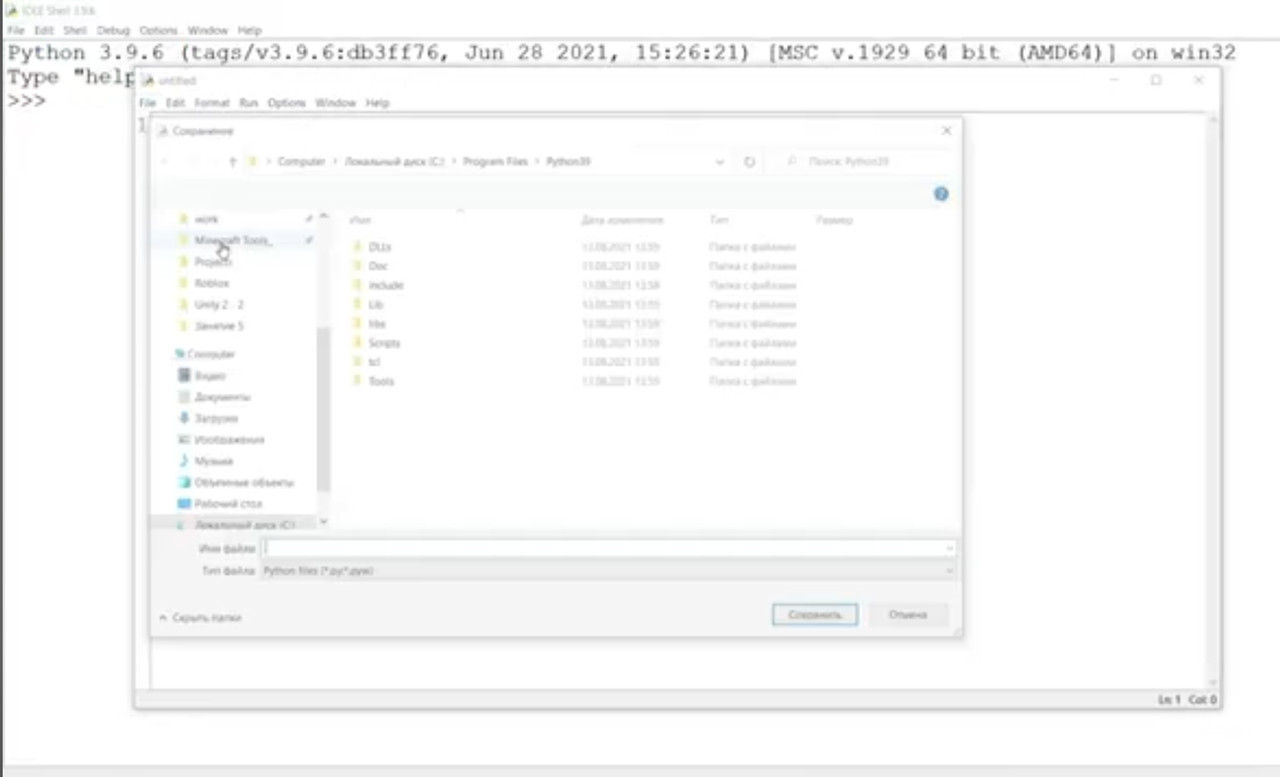Click the Сохранить button

point(815,615)
